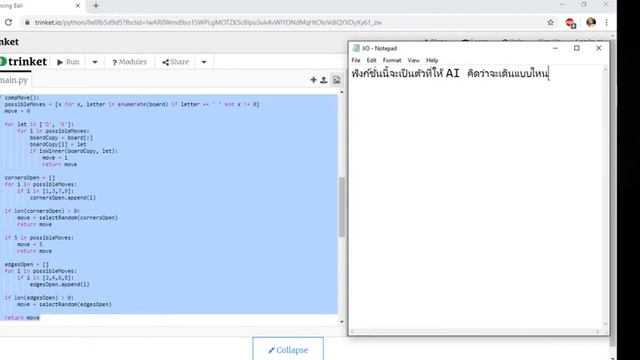The width and height of the screenshot is (640, 360).
Task: Open the Chrome profile avatar
Action: (x=591, y=22)
